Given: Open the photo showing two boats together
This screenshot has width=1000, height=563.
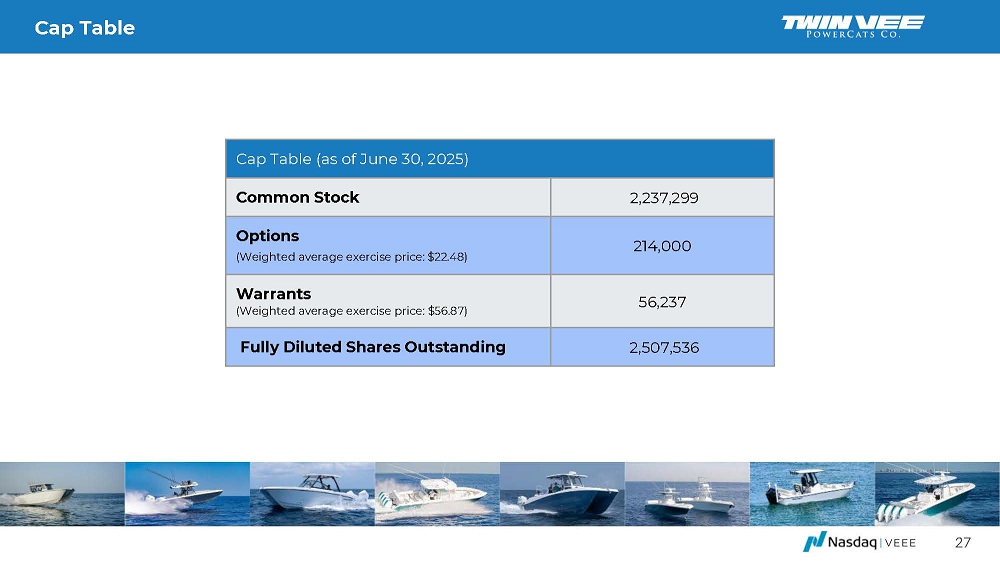Looking at the screenshot, I should 687,494.
